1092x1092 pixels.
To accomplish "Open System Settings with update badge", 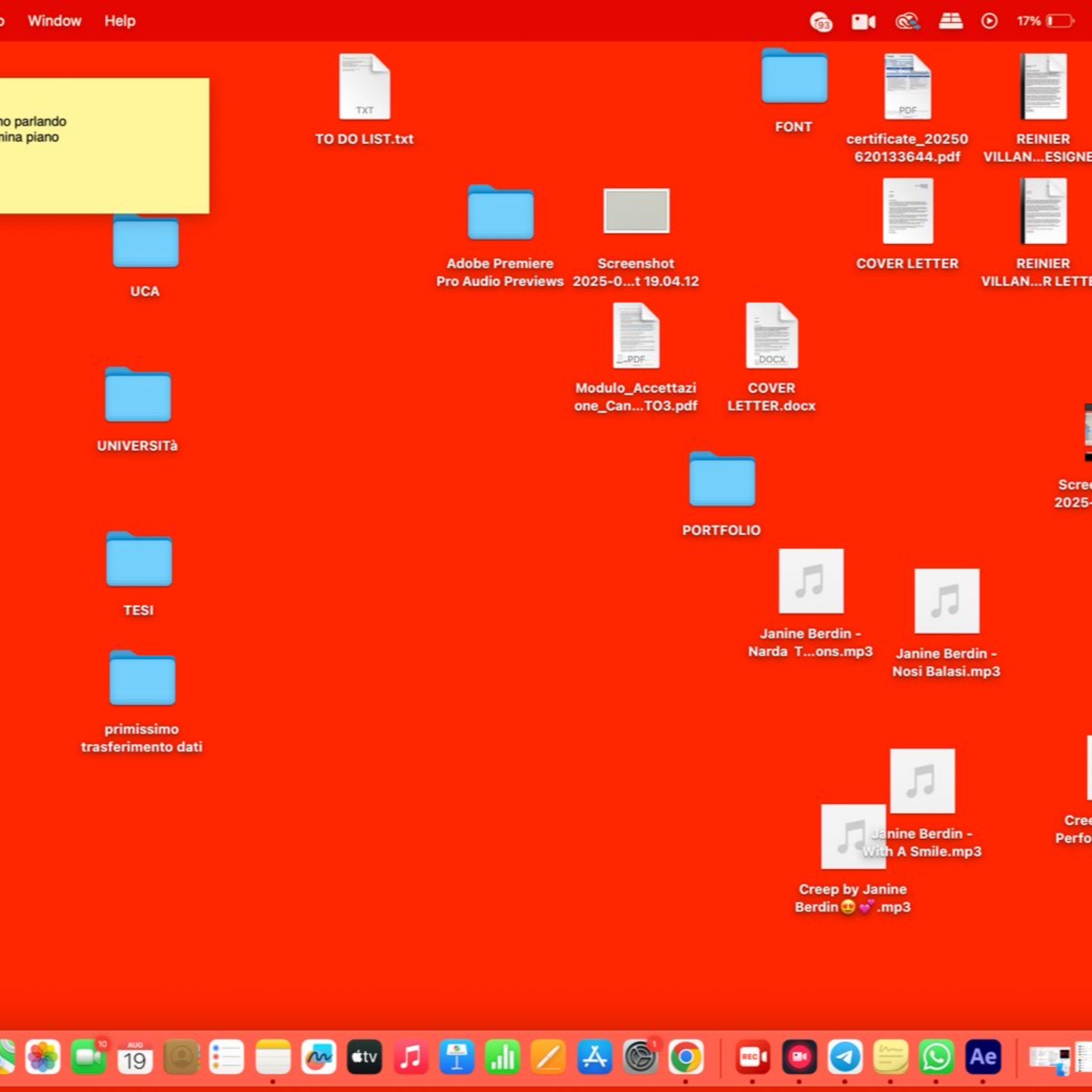I will click(x=640, y=1056).
